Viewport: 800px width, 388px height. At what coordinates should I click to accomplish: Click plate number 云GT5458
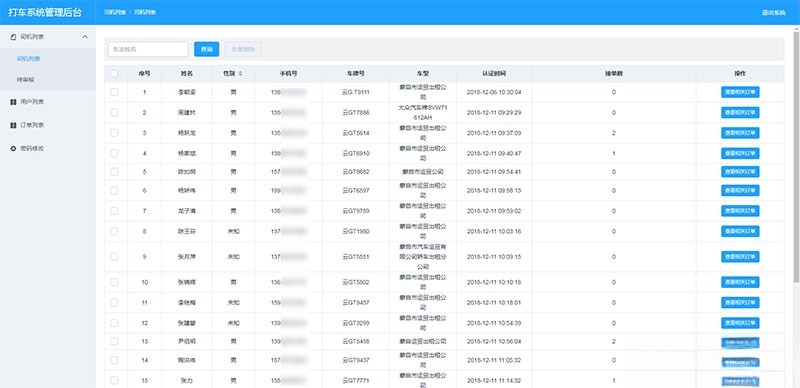click(356, 342)
